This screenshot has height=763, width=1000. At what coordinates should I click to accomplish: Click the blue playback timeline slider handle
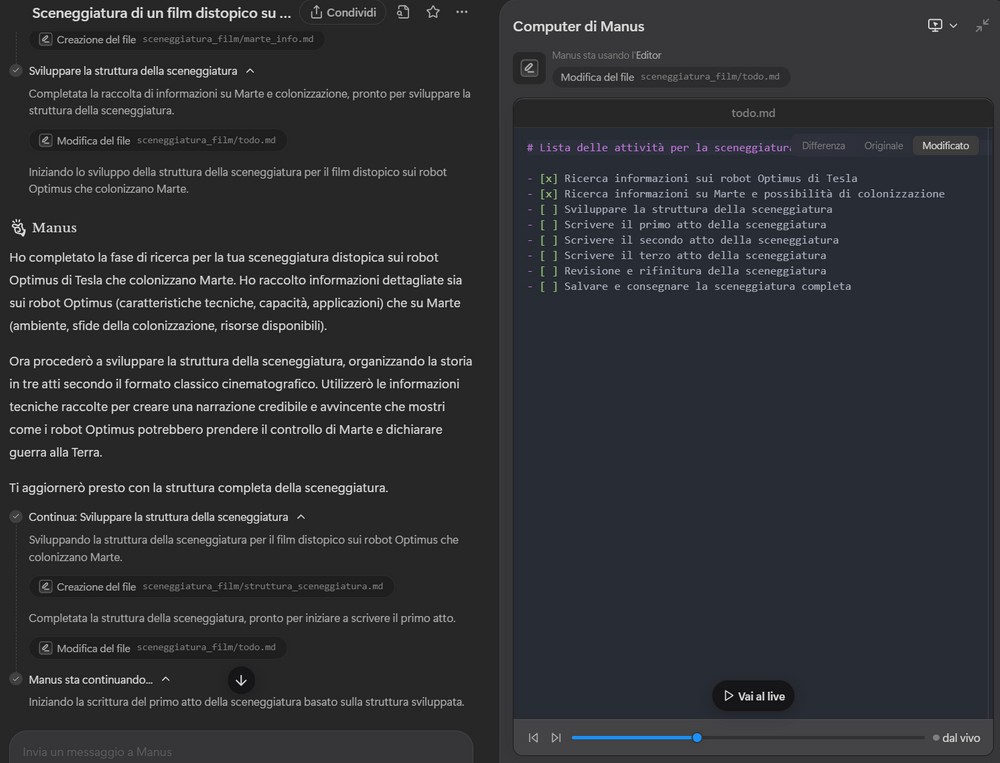697,738
